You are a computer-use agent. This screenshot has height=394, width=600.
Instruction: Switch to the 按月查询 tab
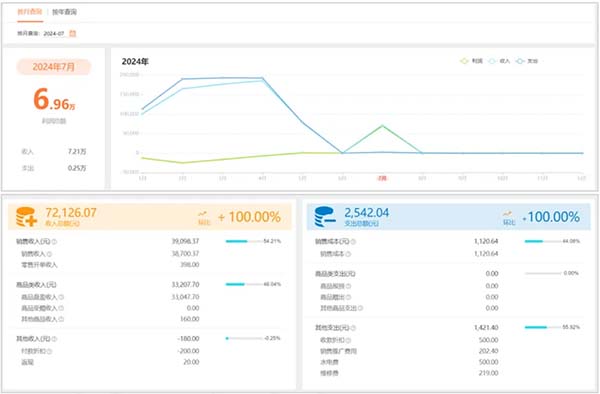pos(29,11)
